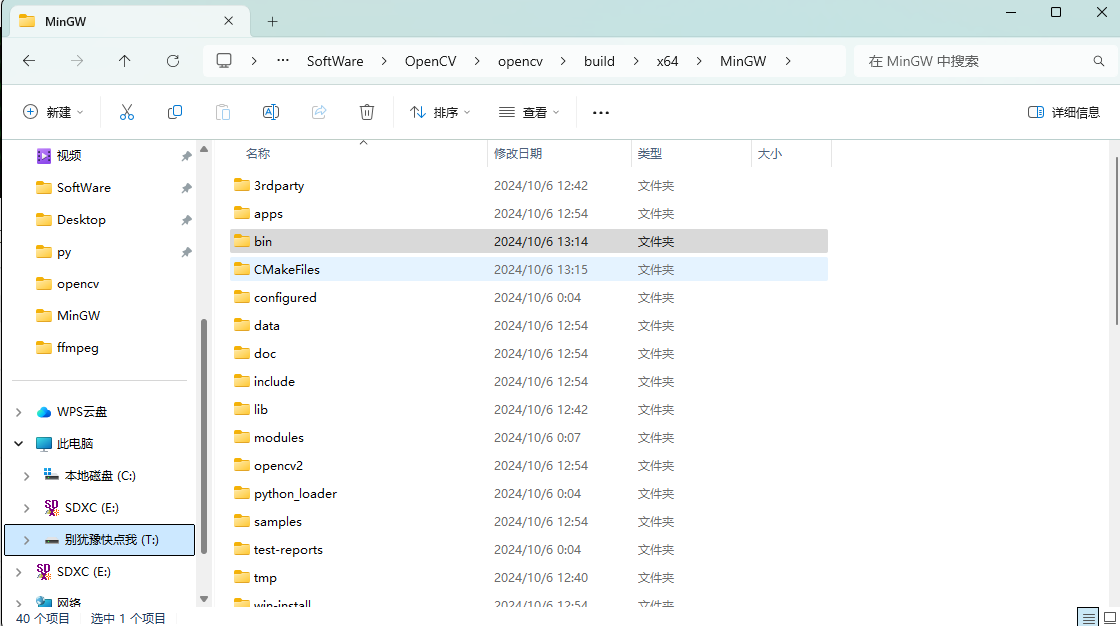This screenshot has height=626, width=1120.
Task: Switch to large thumbnails view icon
Action: point(1107,617)
